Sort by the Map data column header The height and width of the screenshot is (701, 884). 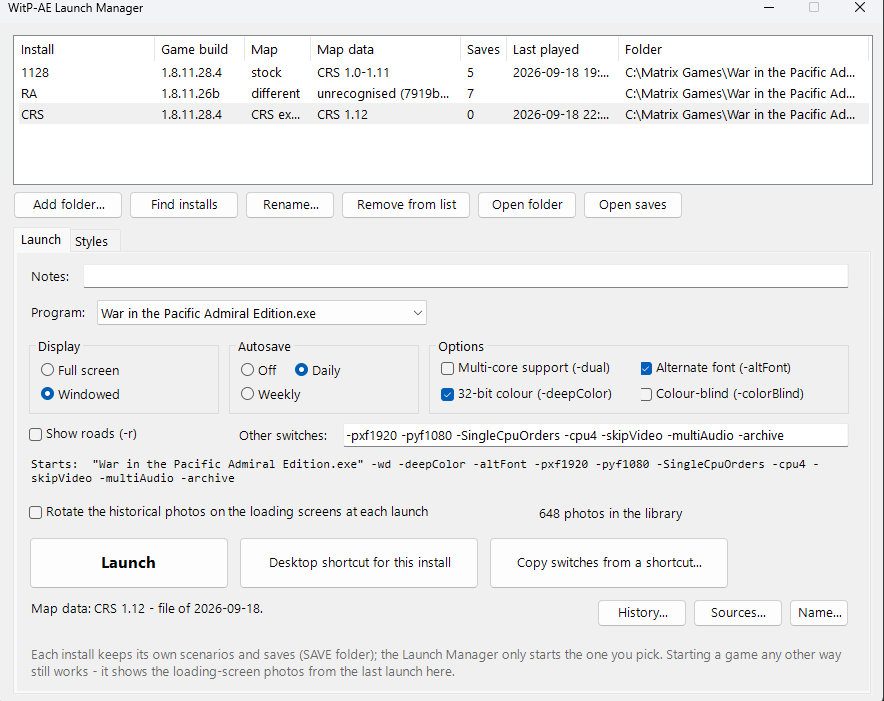[x=386, y=50]
